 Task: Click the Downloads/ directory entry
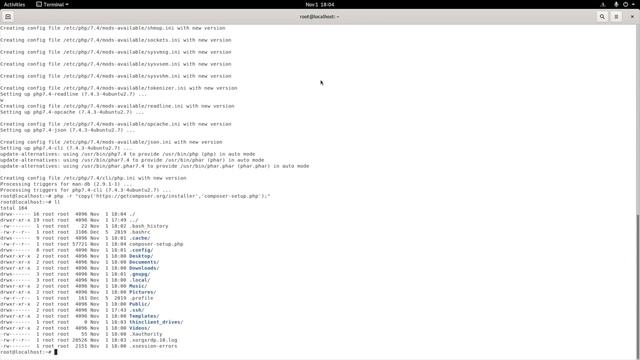[144, 268]
